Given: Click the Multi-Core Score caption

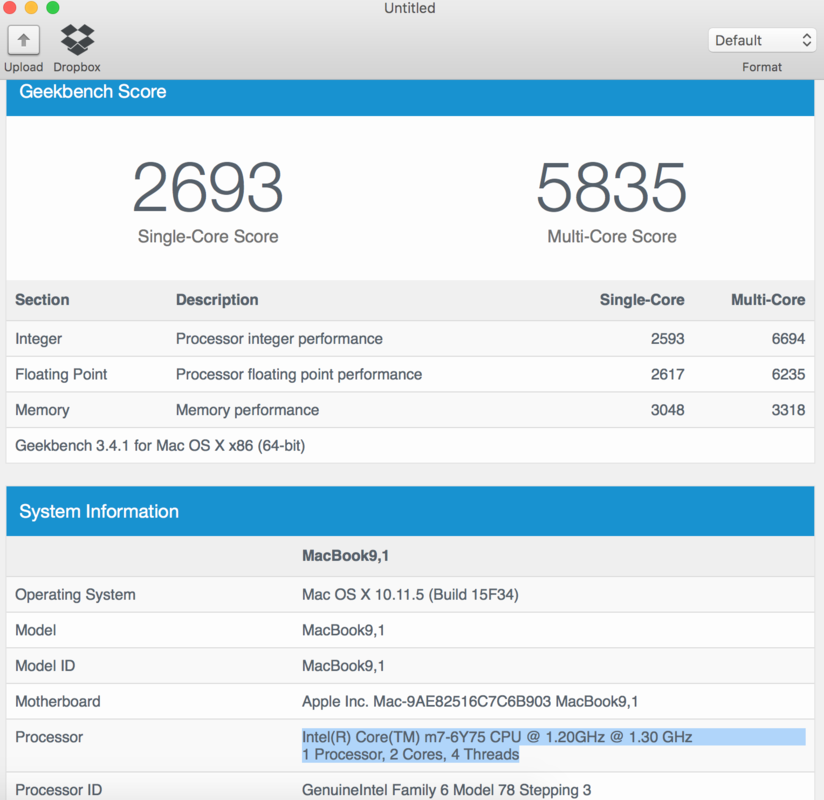Looking at the screenshot, I should (612, 237).
